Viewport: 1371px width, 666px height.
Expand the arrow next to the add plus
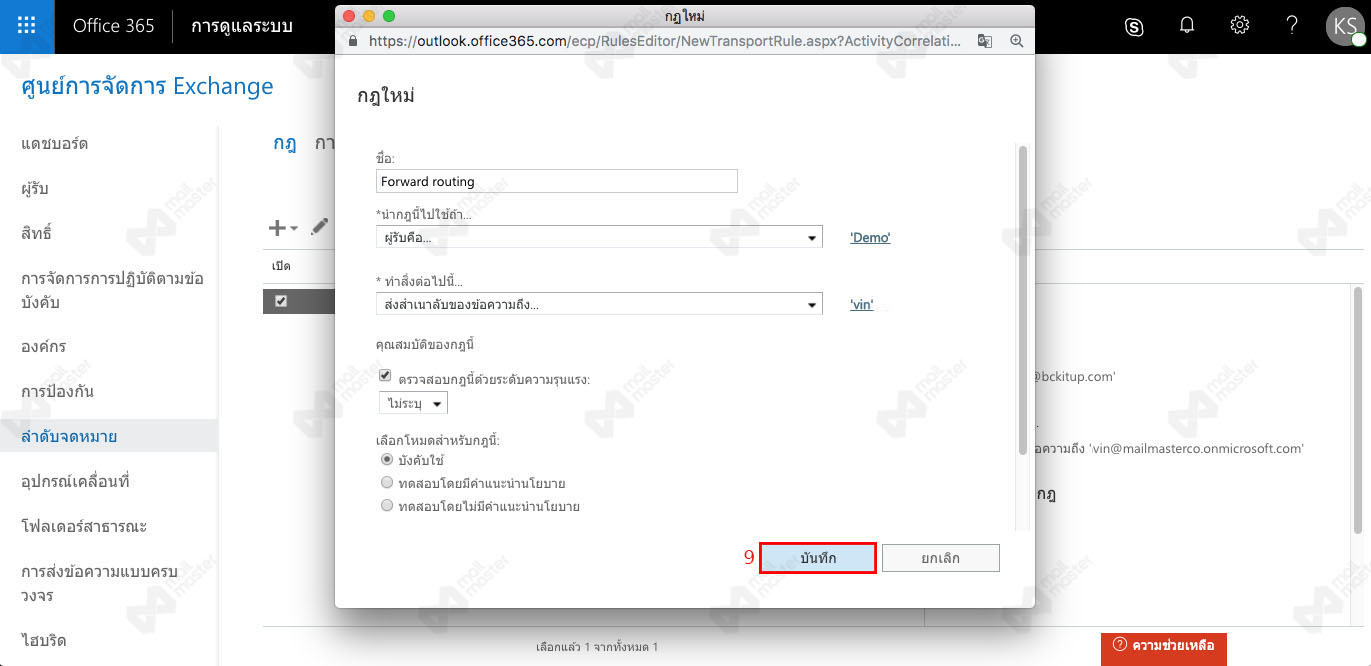(x=294, y=229)
